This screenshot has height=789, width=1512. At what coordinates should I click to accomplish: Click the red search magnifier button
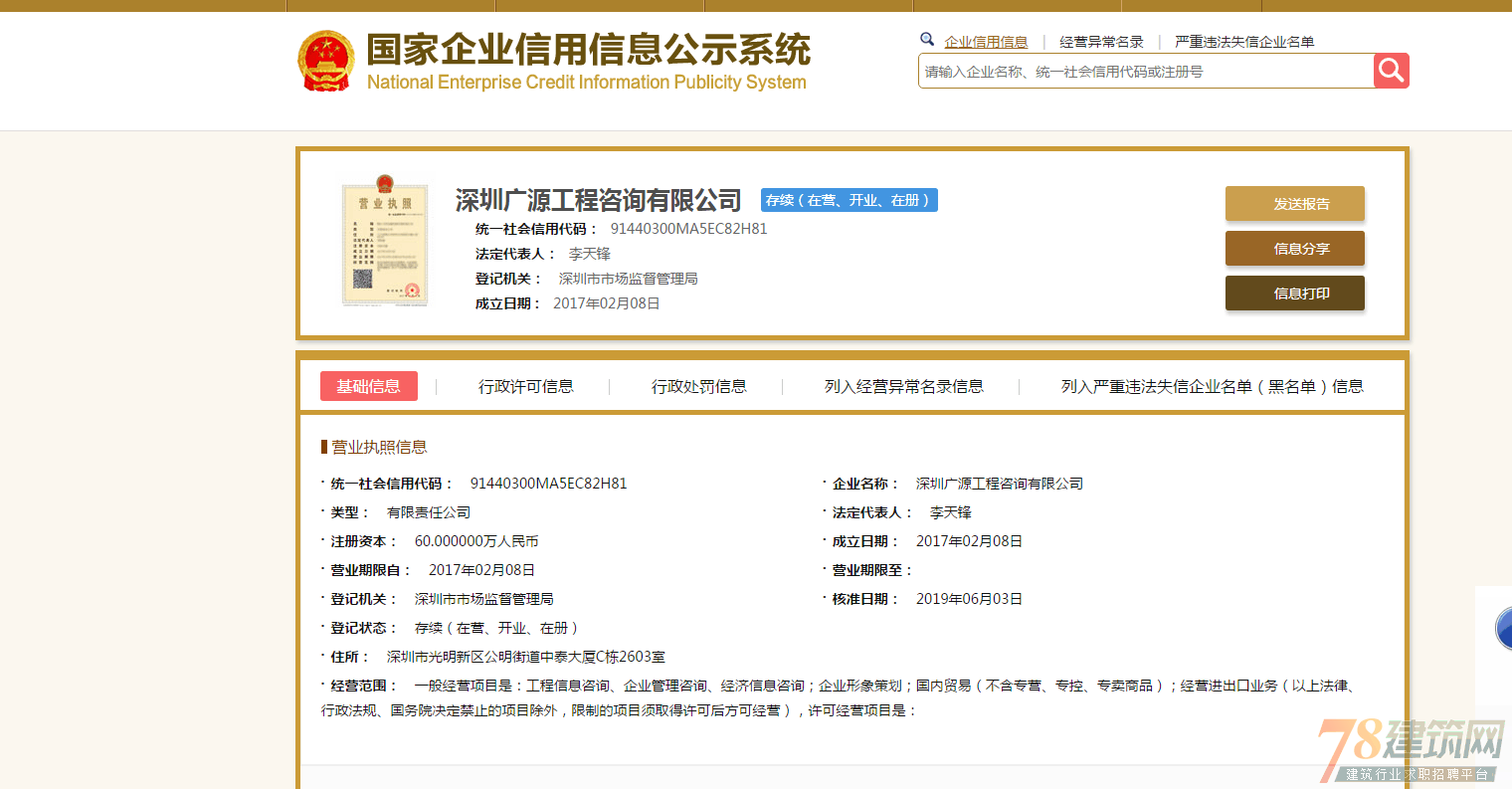[x=1392, y=71]
